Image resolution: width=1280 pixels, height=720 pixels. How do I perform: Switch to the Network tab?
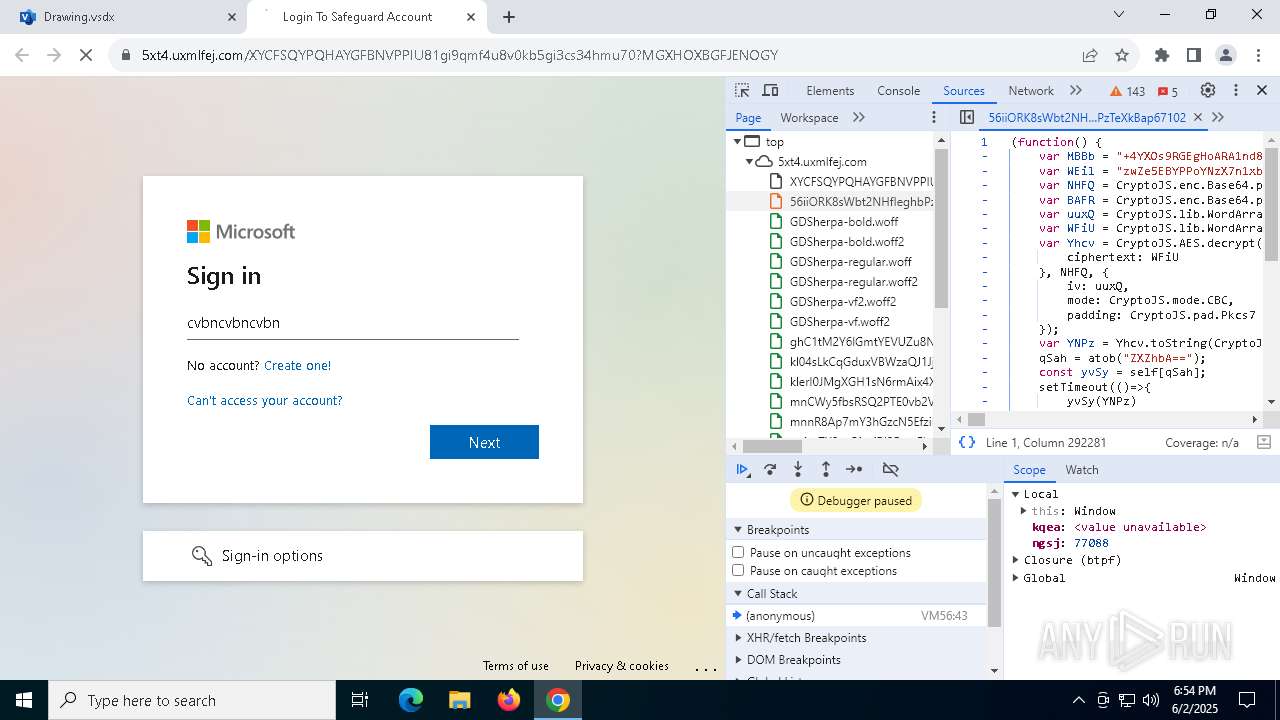(1031, 91)
